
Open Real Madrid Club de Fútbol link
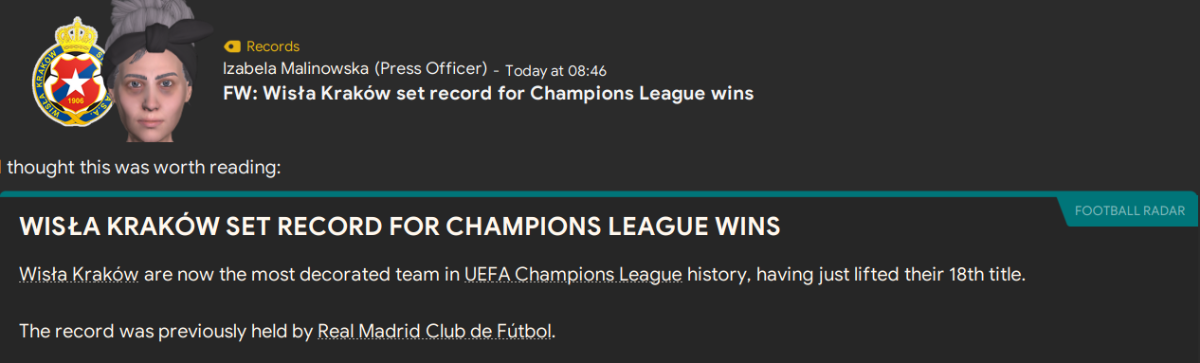tap(434, 329)
